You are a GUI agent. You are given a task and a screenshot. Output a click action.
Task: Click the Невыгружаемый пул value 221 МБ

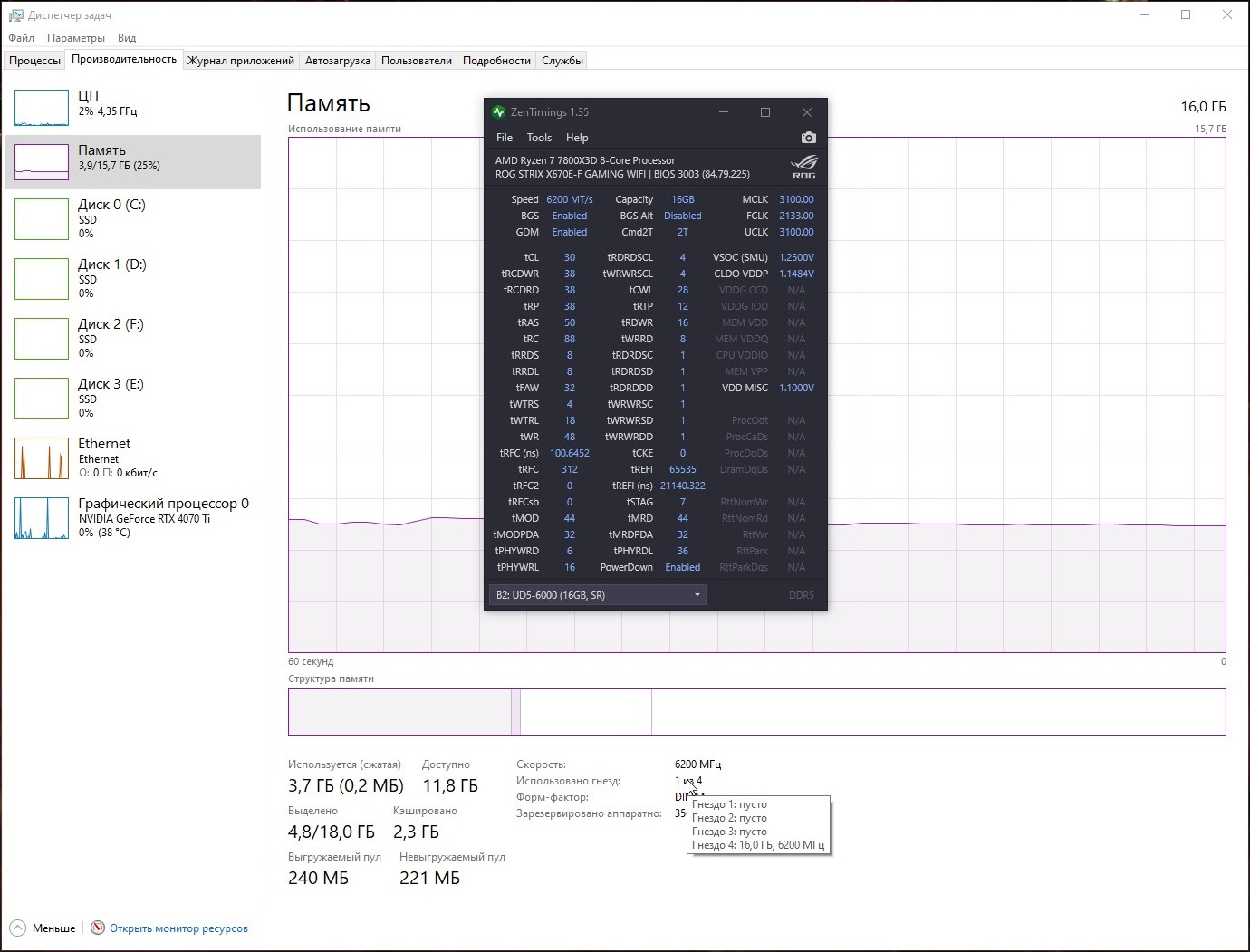(x=429, y=878)
